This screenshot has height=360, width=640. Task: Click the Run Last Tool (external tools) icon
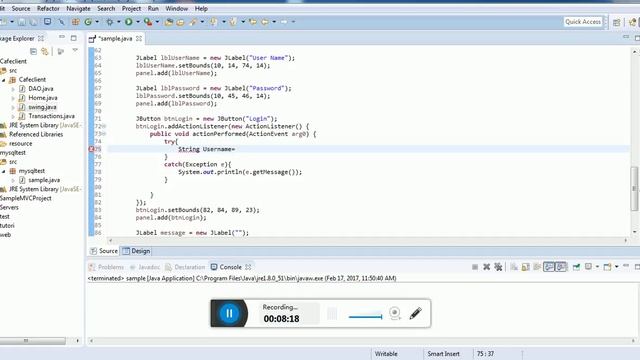coord(148,22)
